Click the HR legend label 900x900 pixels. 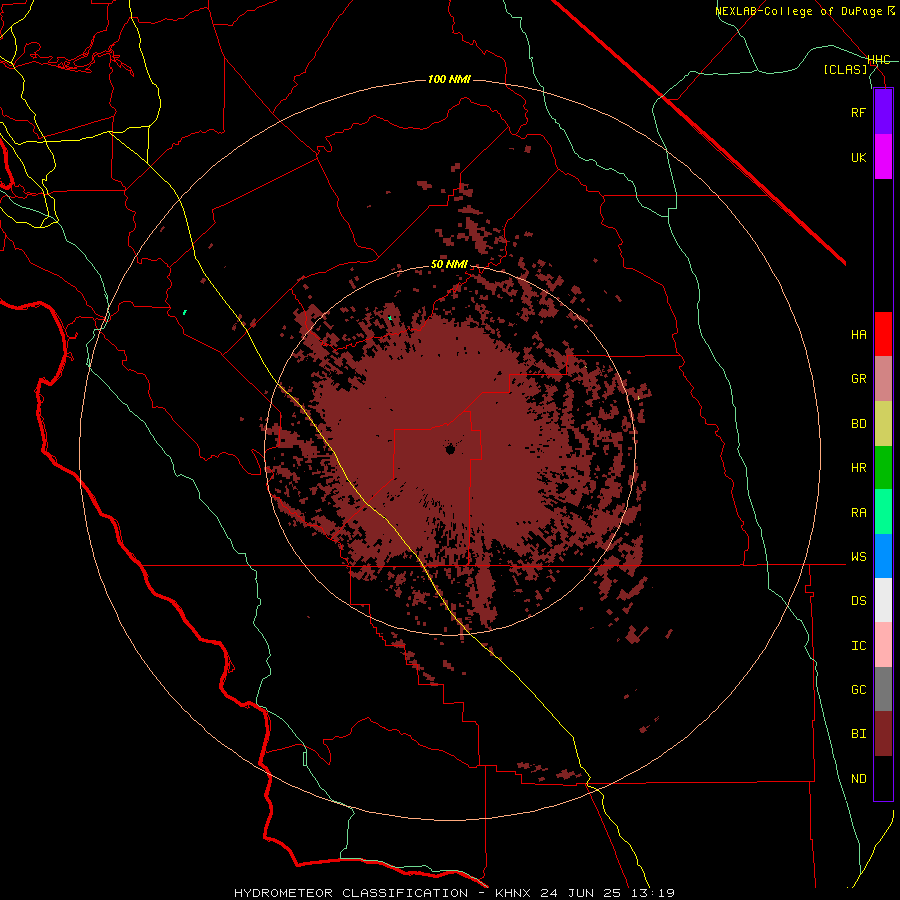click(x=858, y=468)
